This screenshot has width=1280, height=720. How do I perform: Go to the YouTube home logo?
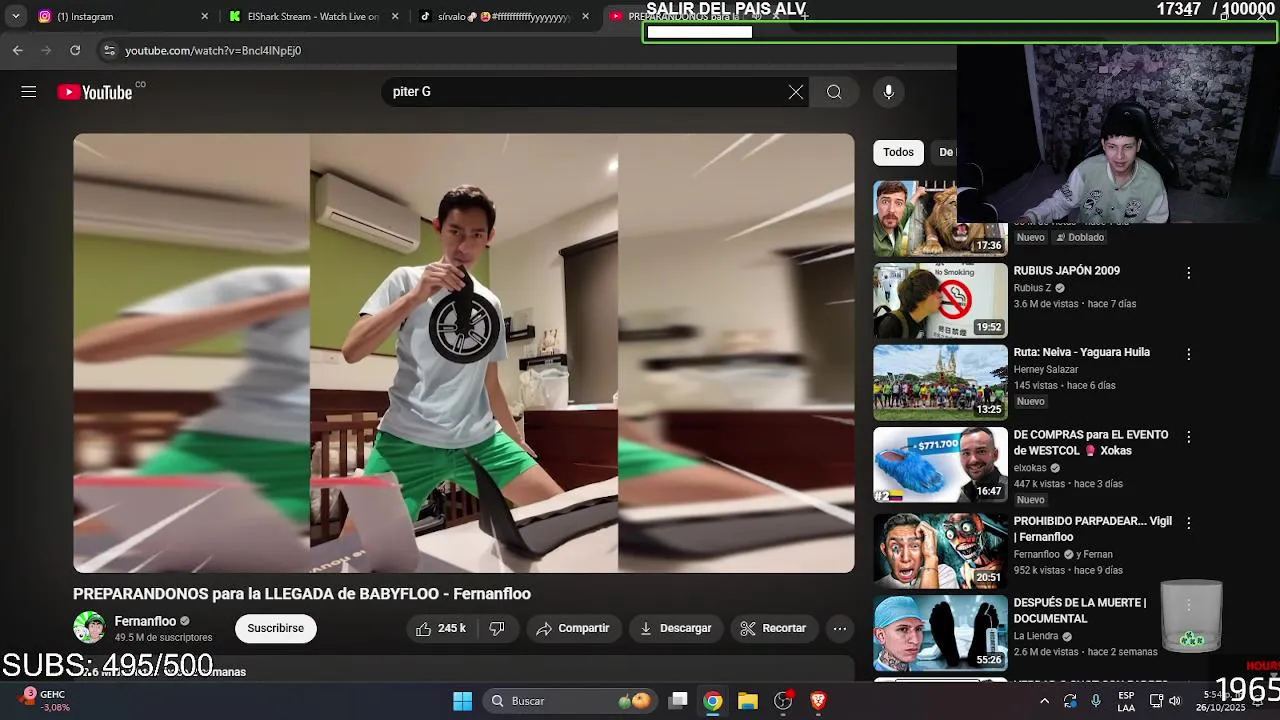[95, 92]
